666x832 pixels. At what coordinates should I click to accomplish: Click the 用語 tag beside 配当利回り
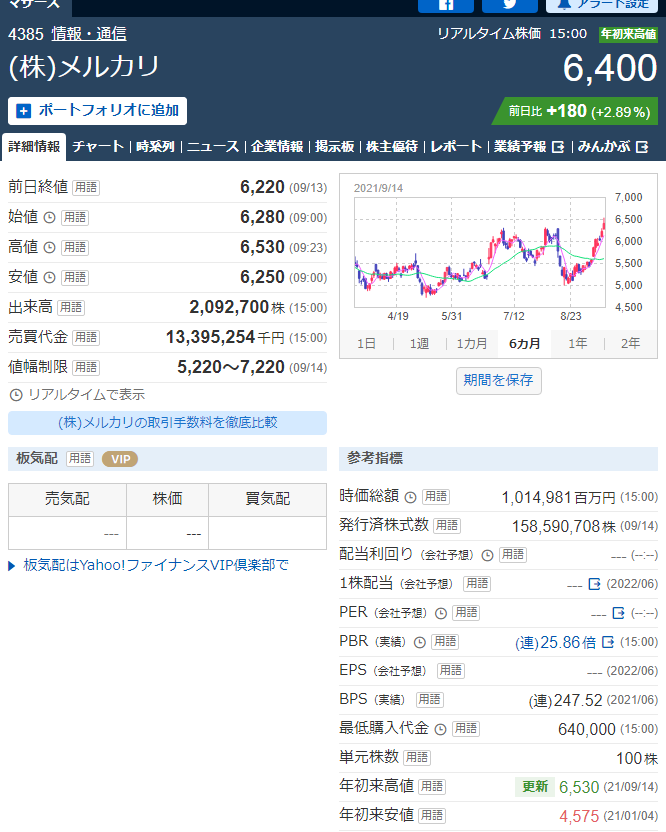[x=513, y=555]
